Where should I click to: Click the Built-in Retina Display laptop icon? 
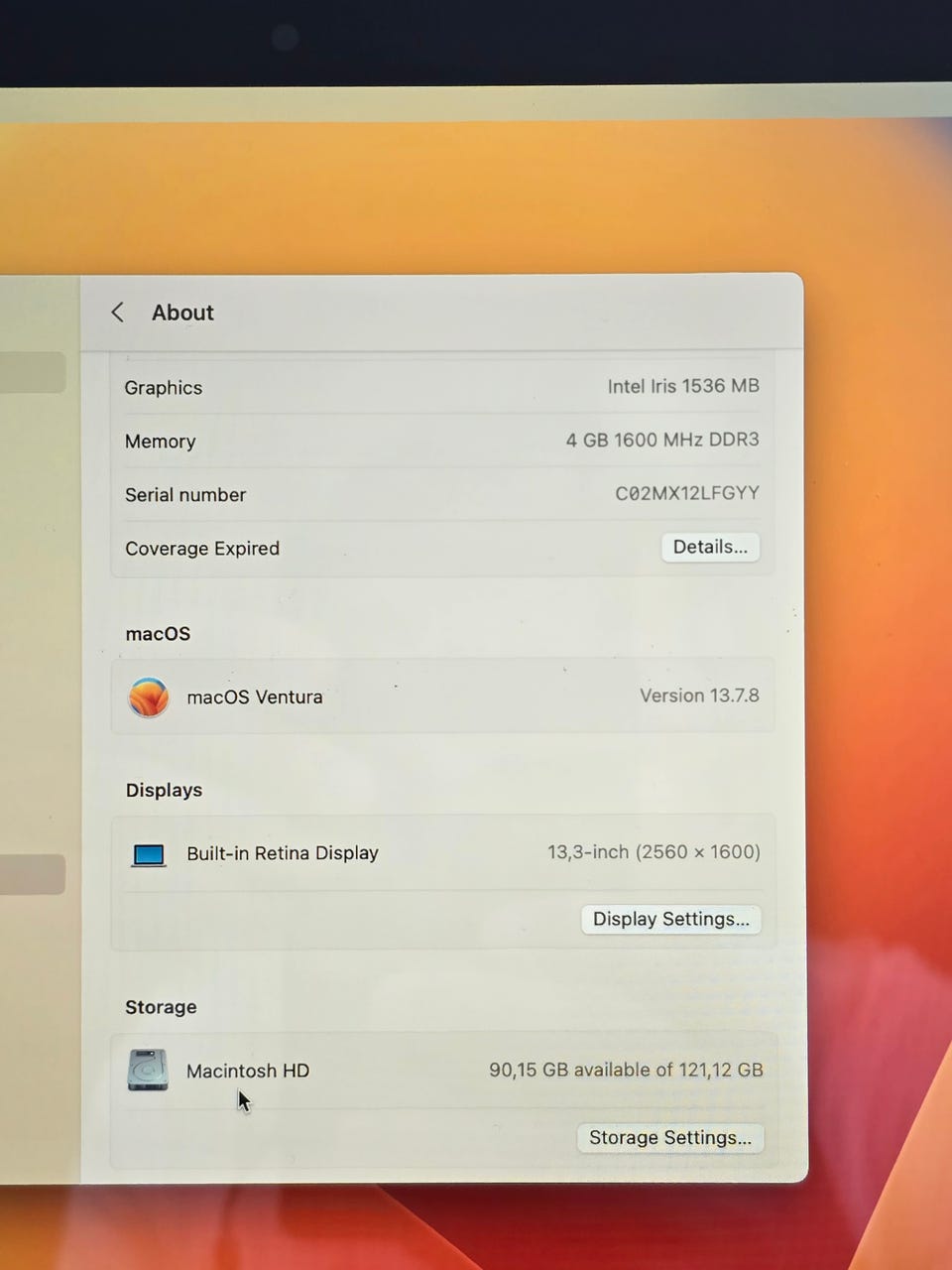click(149, 854)
